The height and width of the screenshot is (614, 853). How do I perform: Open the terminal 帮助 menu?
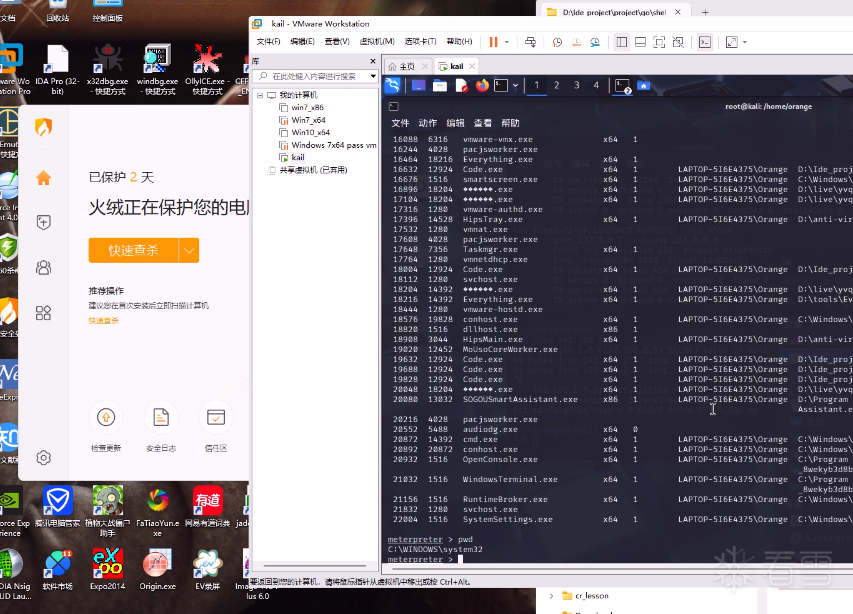(x=510, y=123)
